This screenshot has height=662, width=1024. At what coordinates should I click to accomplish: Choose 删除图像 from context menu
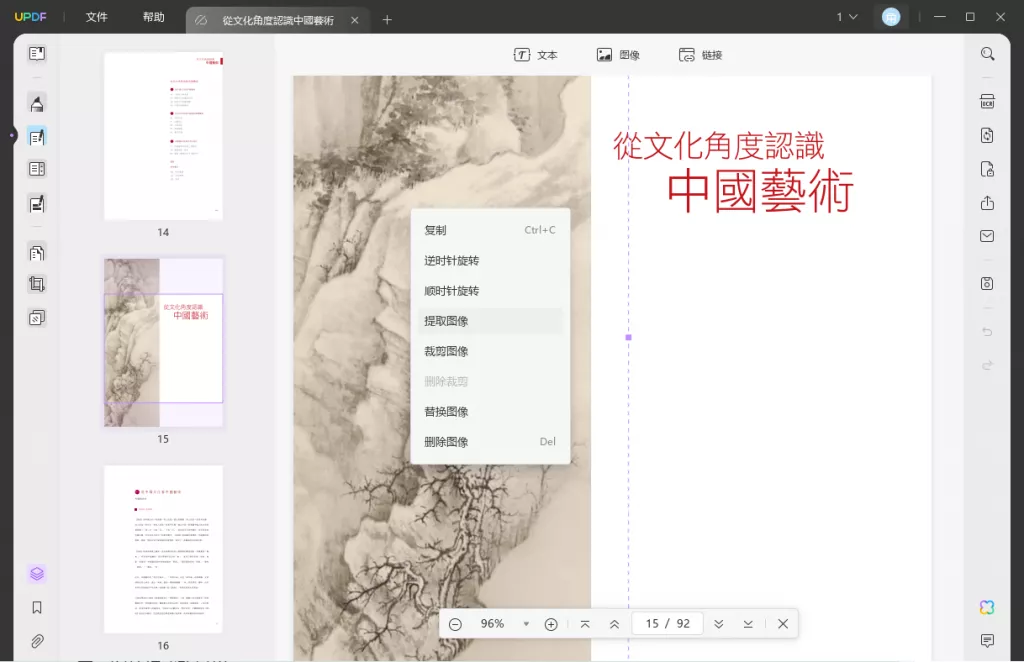pyautogui.click(x=490, y=442)
